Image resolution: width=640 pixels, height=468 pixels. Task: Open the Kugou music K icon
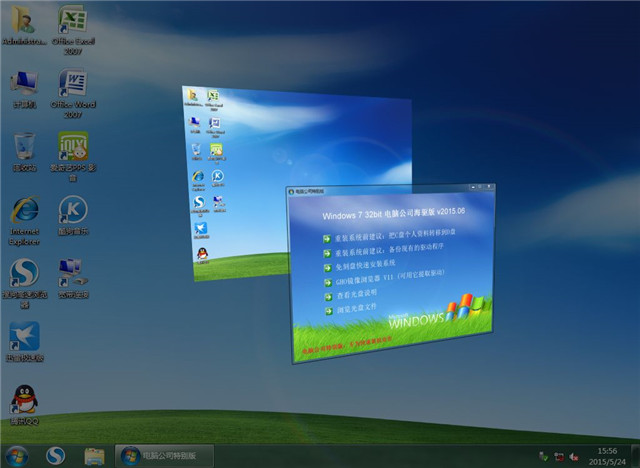[72, 211]
